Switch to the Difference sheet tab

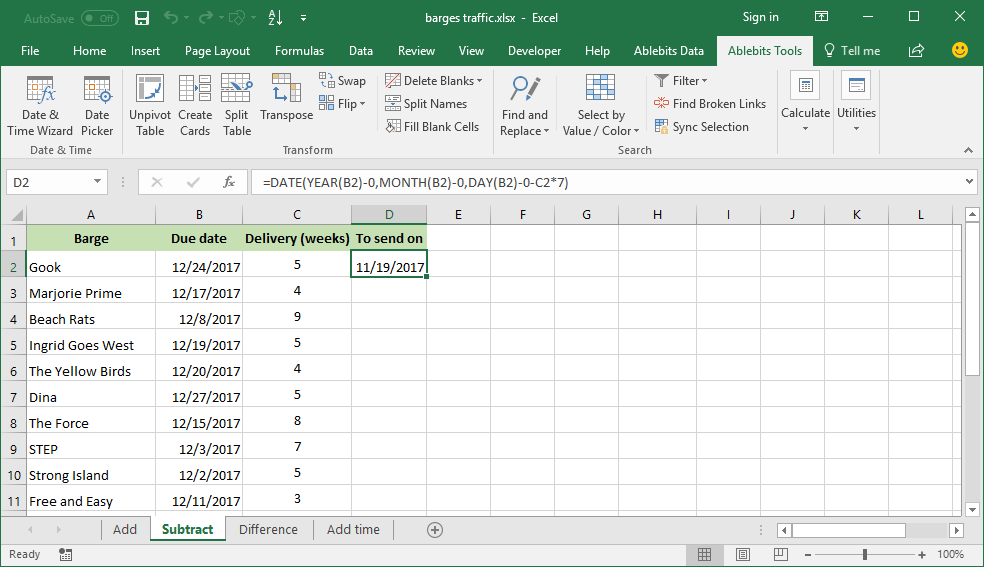(x=268, y=529)
